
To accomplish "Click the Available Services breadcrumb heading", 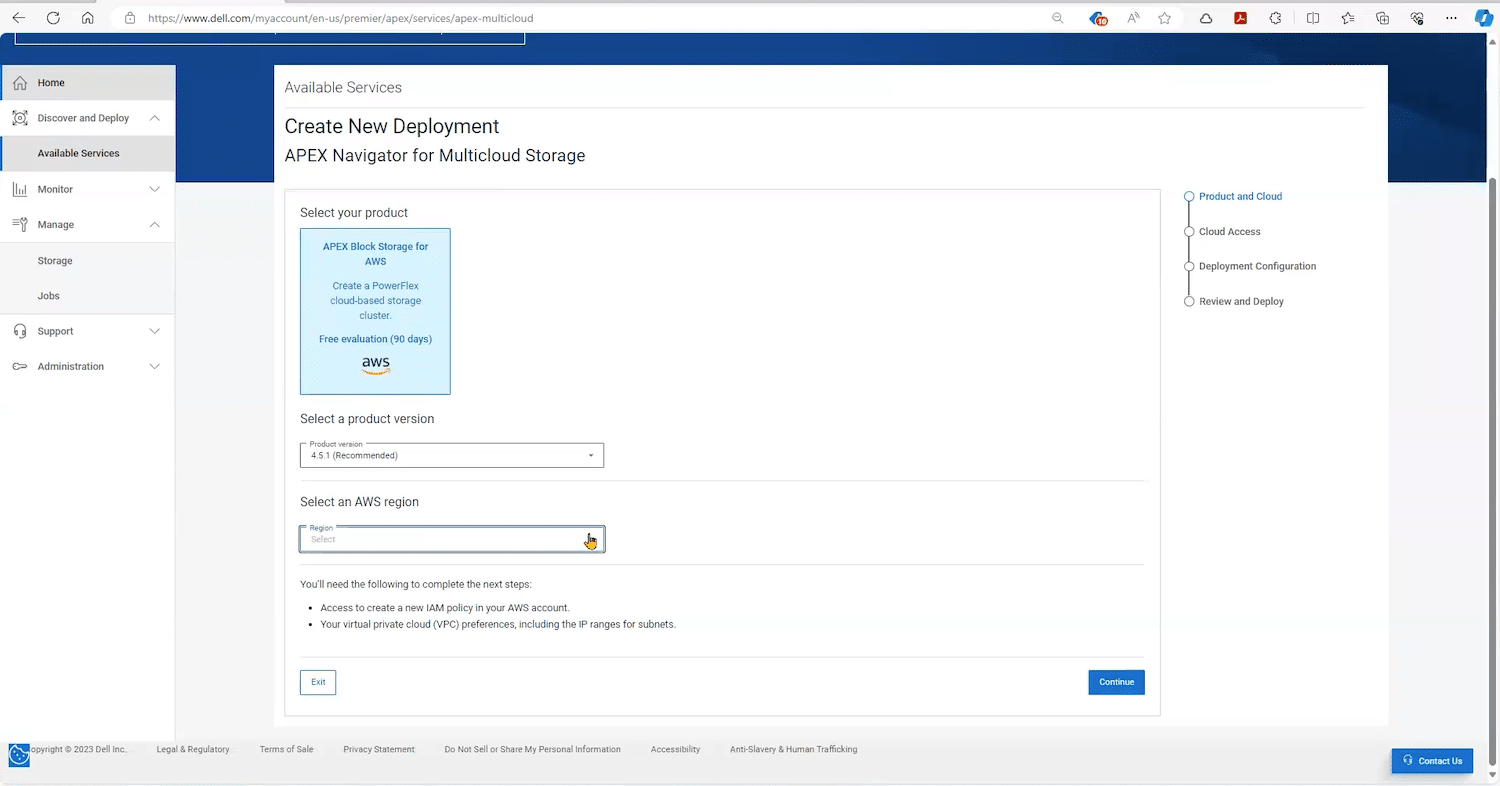I will pos(343,87).
